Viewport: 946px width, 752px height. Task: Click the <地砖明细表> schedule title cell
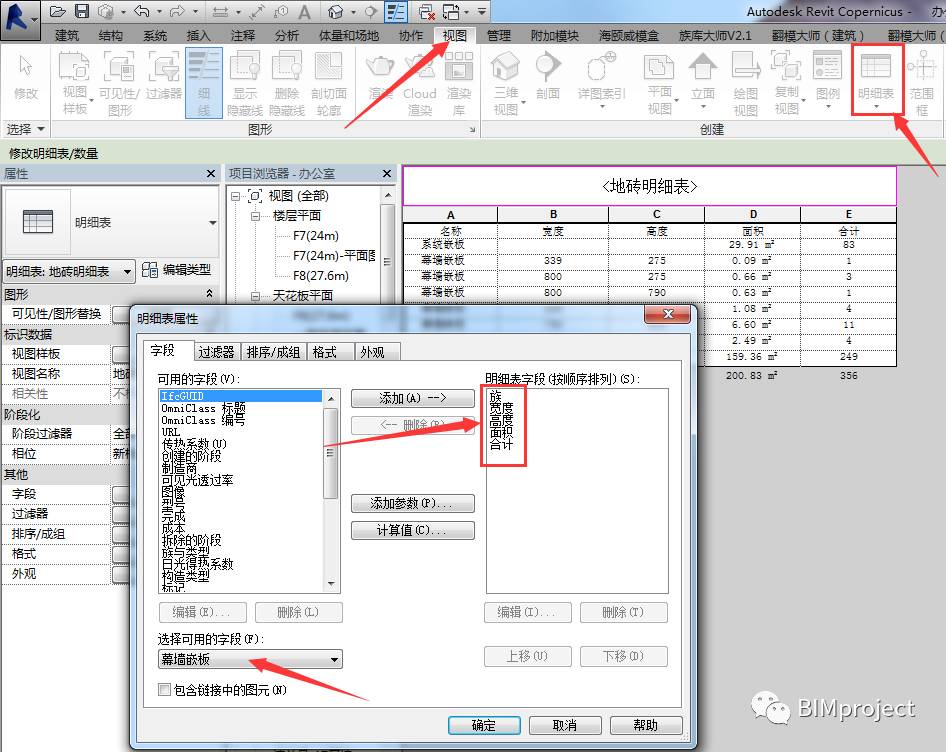point(649,186)
